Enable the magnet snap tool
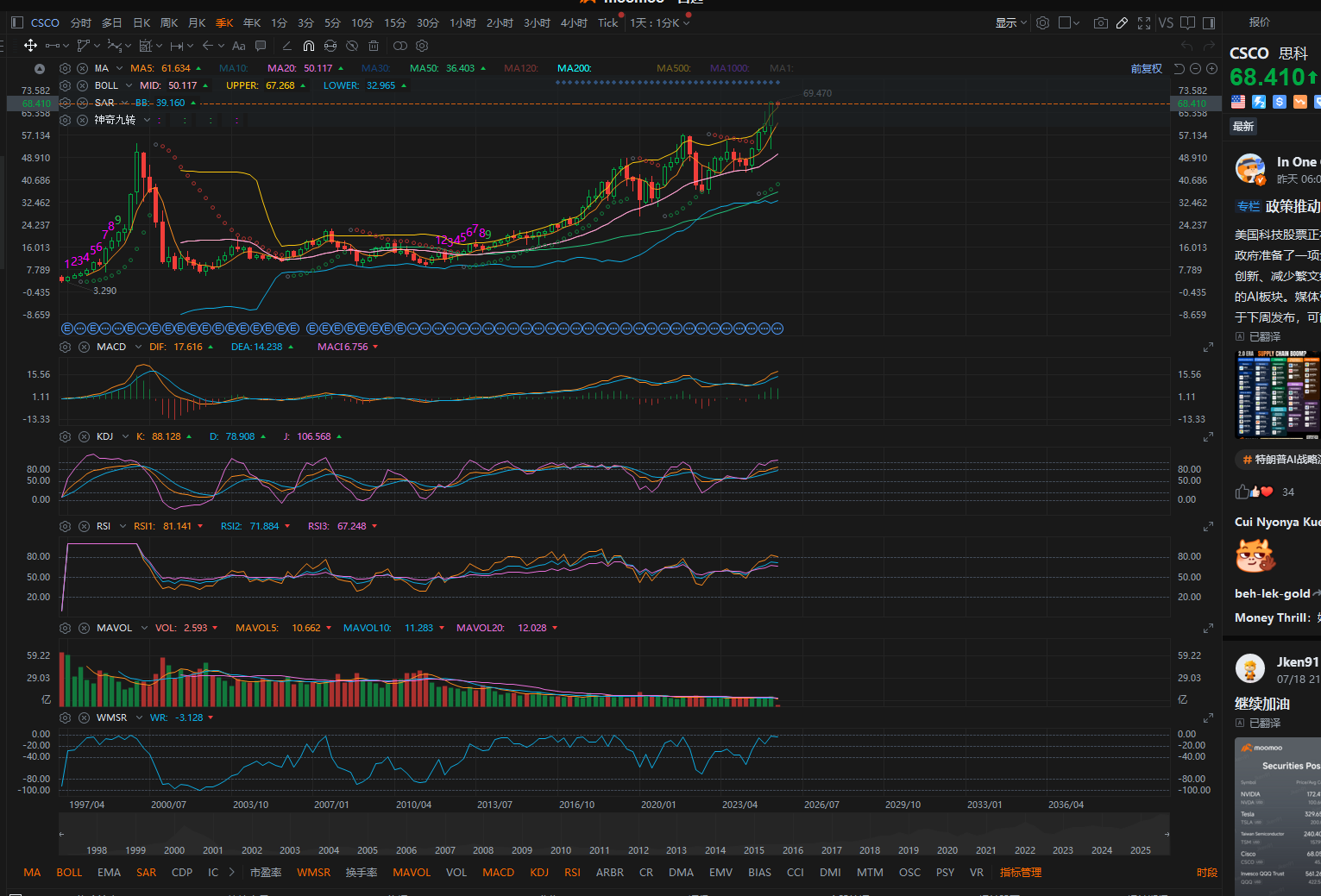The width and height of the screenshot is (1321, 896). click(309, 46)
